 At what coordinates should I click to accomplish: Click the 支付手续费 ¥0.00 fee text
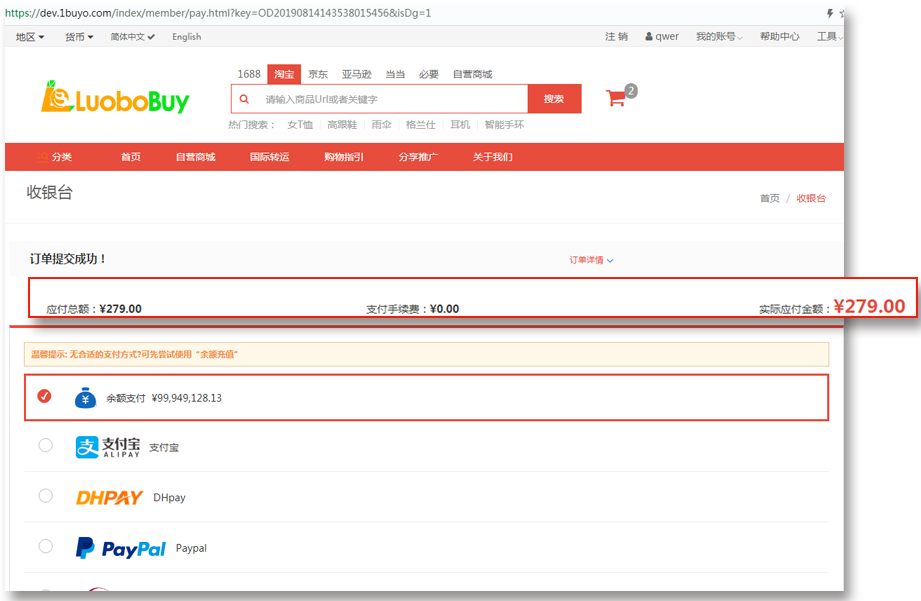[413, 309]
